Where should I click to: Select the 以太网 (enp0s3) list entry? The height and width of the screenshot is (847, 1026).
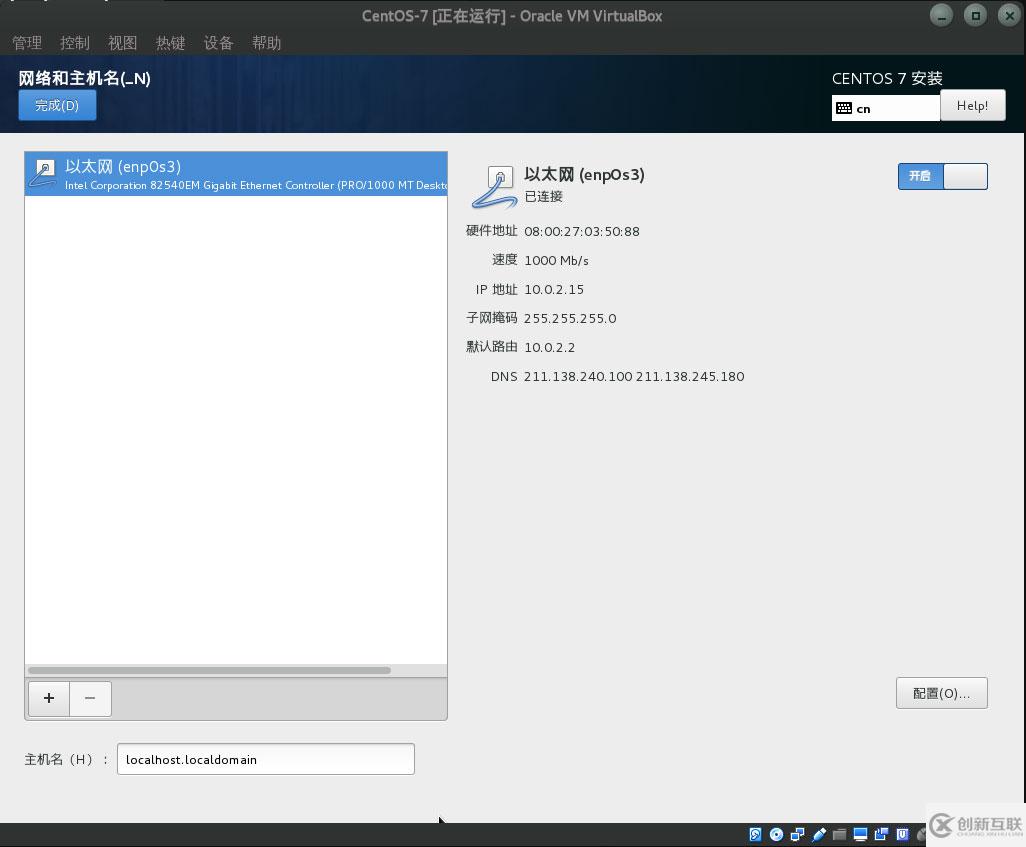pyautogui.click(x=236, y=174)
